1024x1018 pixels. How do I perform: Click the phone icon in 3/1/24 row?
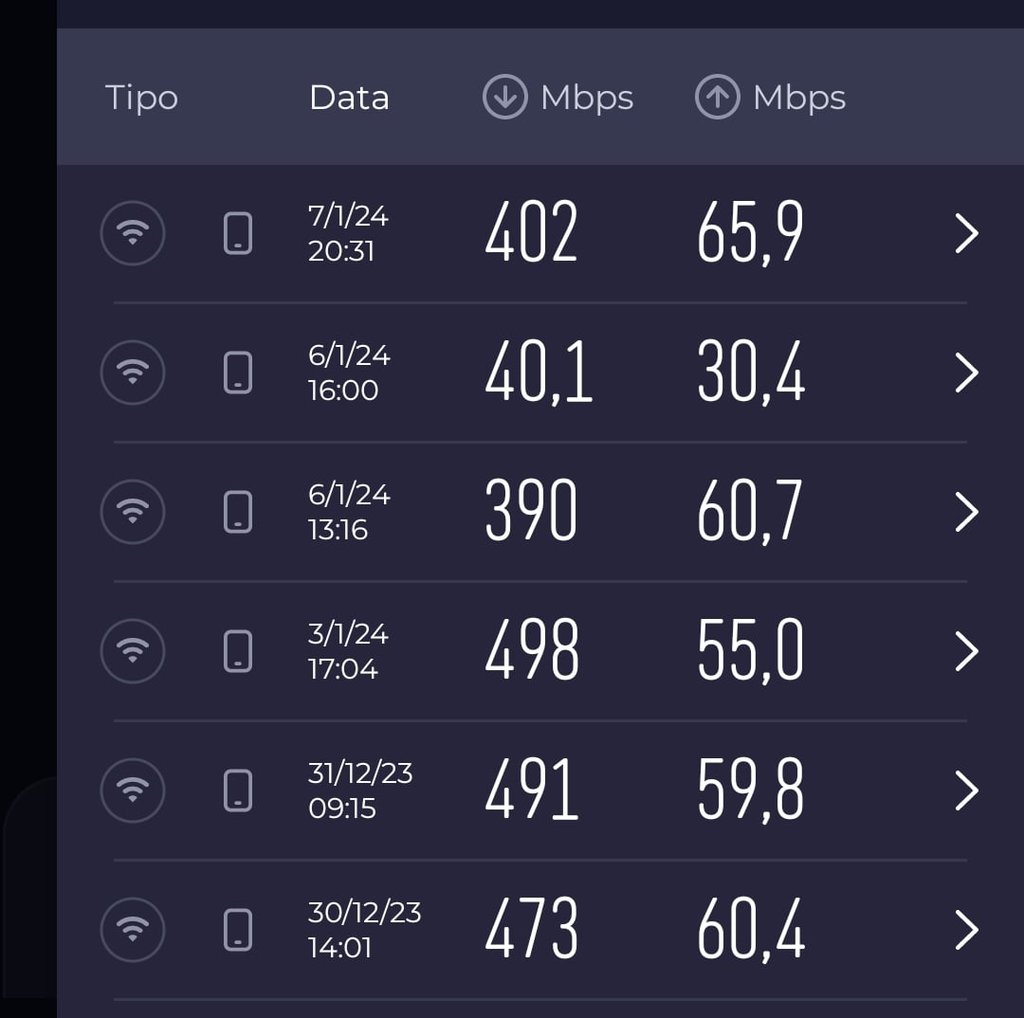coord(238,651)
